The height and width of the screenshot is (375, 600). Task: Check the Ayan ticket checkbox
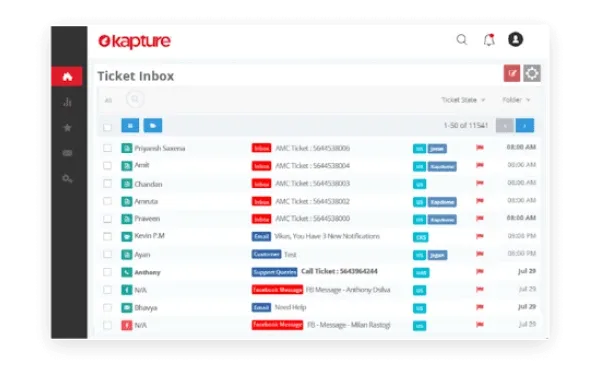click(x=108, y=254)
